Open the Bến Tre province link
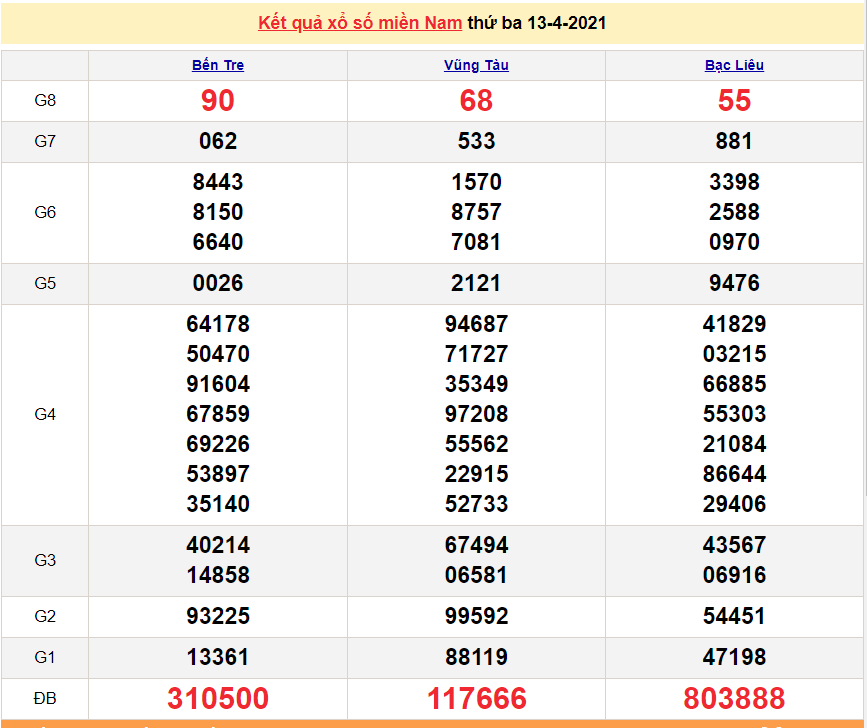 218,65
